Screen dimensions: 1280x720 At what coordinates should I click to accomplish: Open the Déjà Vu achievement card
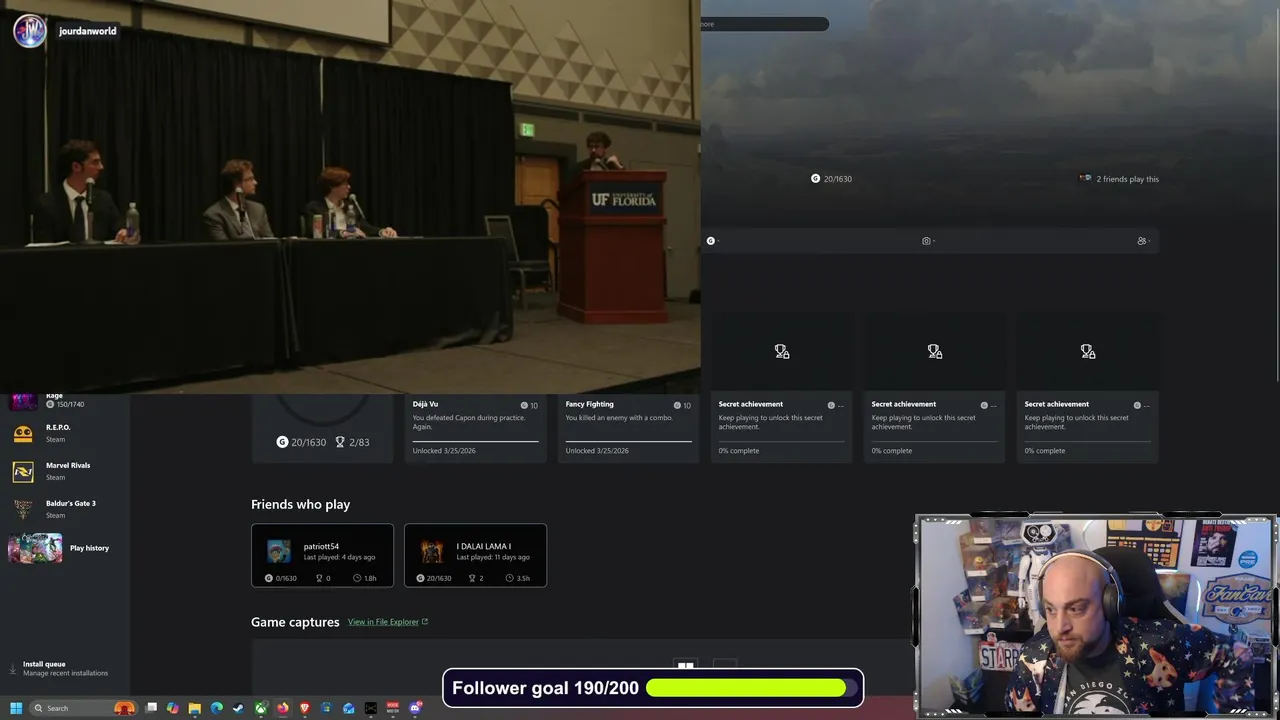475,428
